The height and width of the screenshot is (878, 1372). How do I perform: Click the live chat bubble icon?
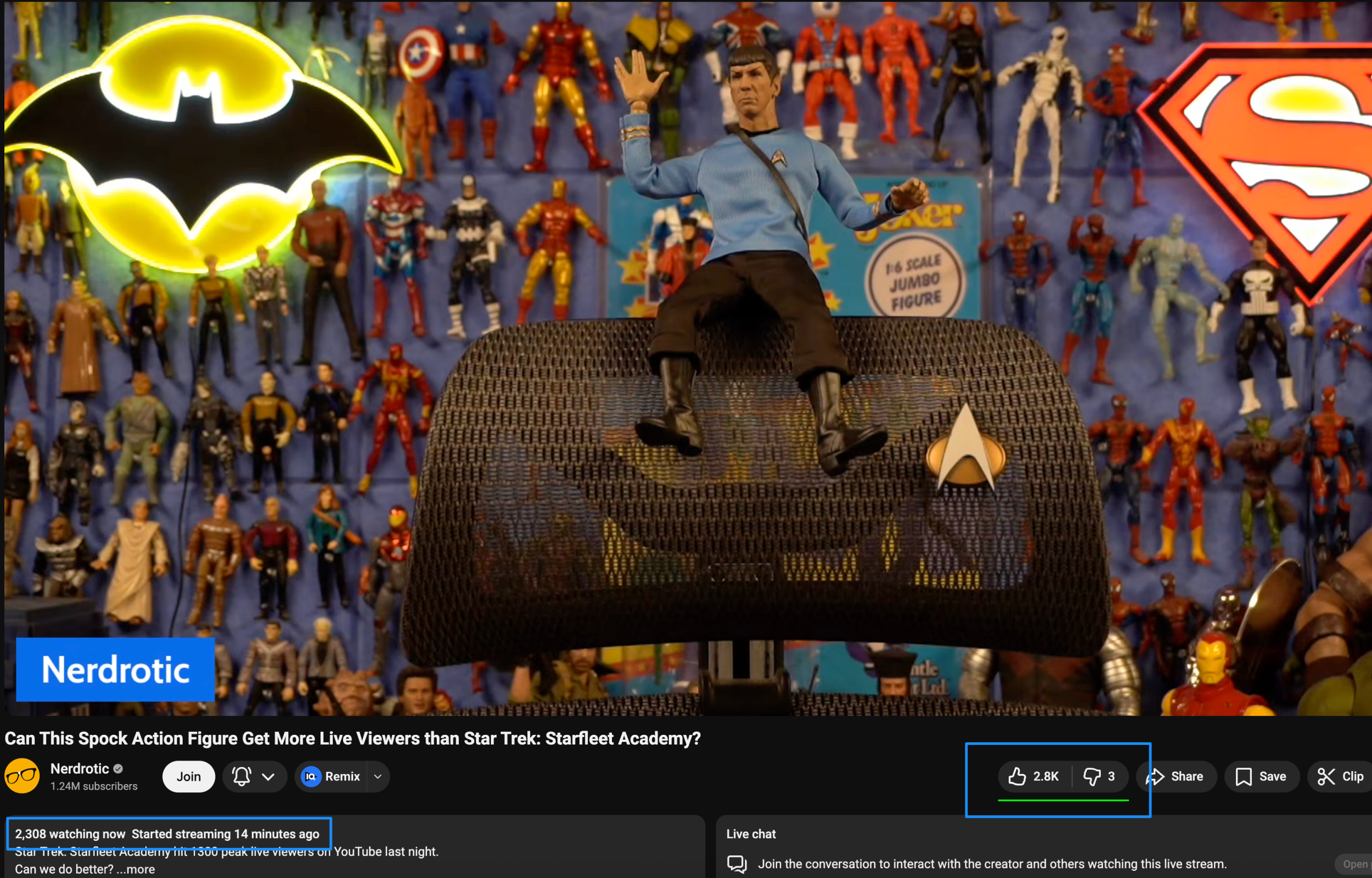[736, 864]
